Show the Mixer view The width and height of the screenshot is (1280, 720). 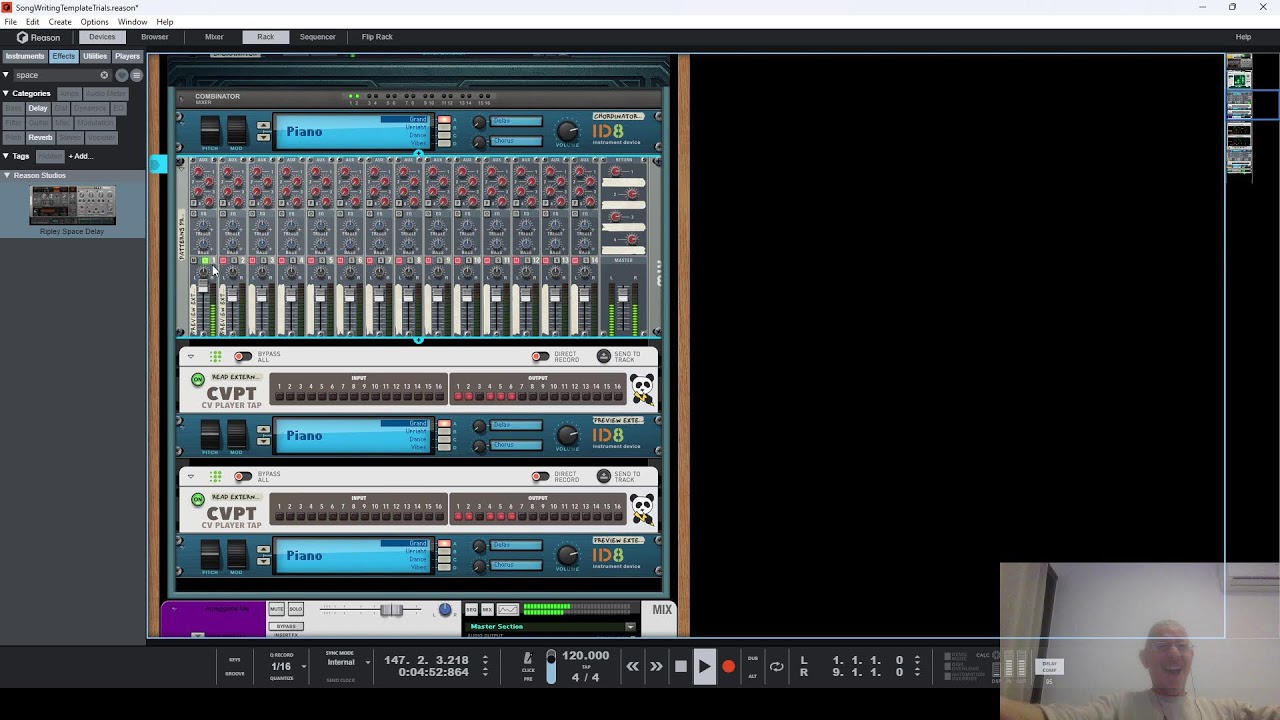tap(214, 37)
